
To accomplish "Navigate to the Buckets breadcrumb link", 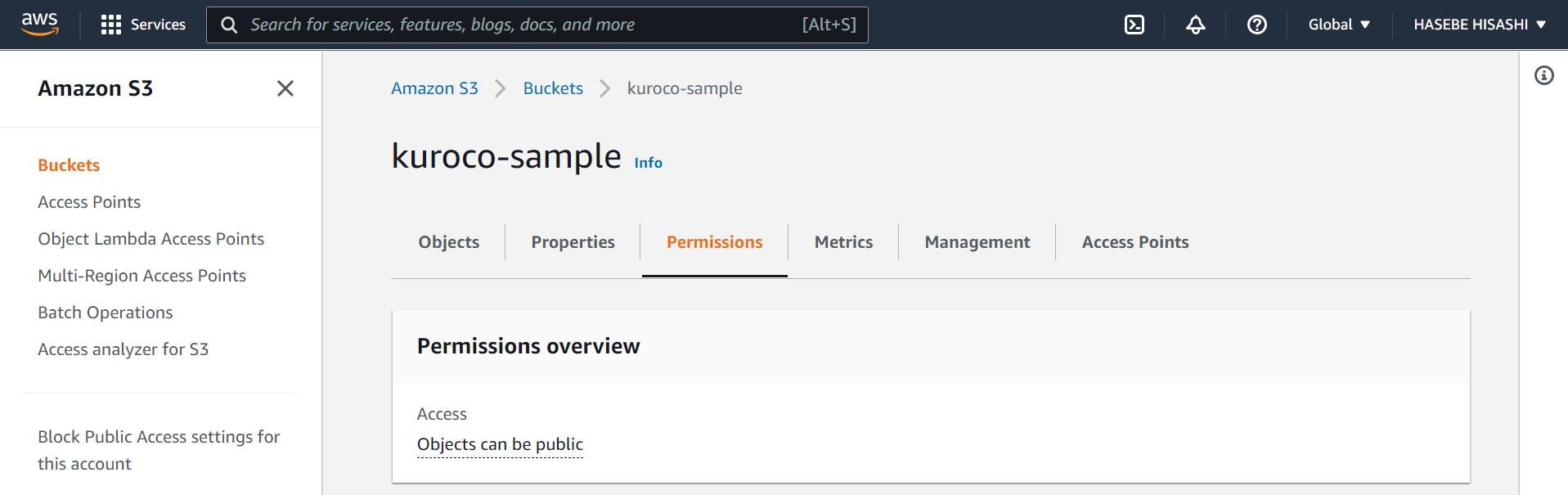I will 553,88.
